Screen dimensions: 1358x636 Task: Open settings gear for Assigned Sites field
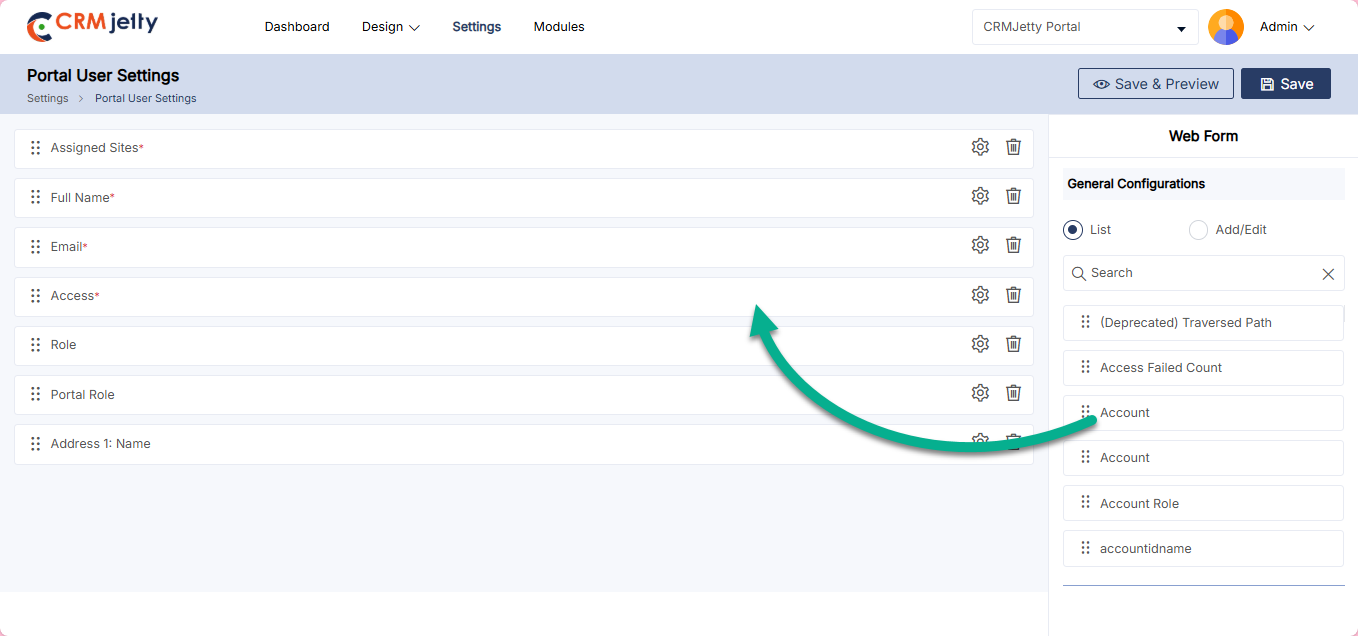pos(980,147)
